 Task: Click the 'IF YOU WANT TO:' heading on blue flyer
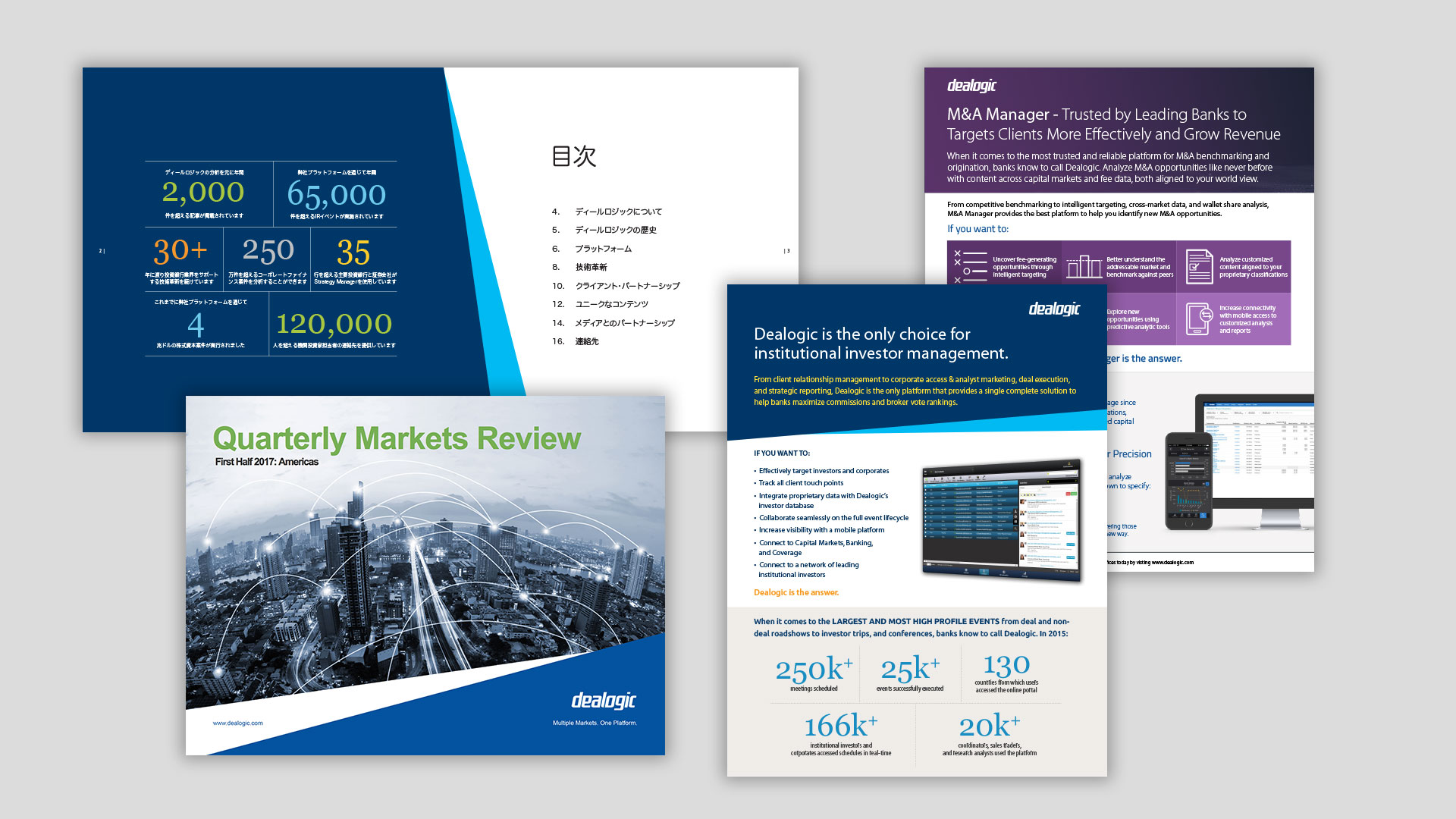point(782,453)
